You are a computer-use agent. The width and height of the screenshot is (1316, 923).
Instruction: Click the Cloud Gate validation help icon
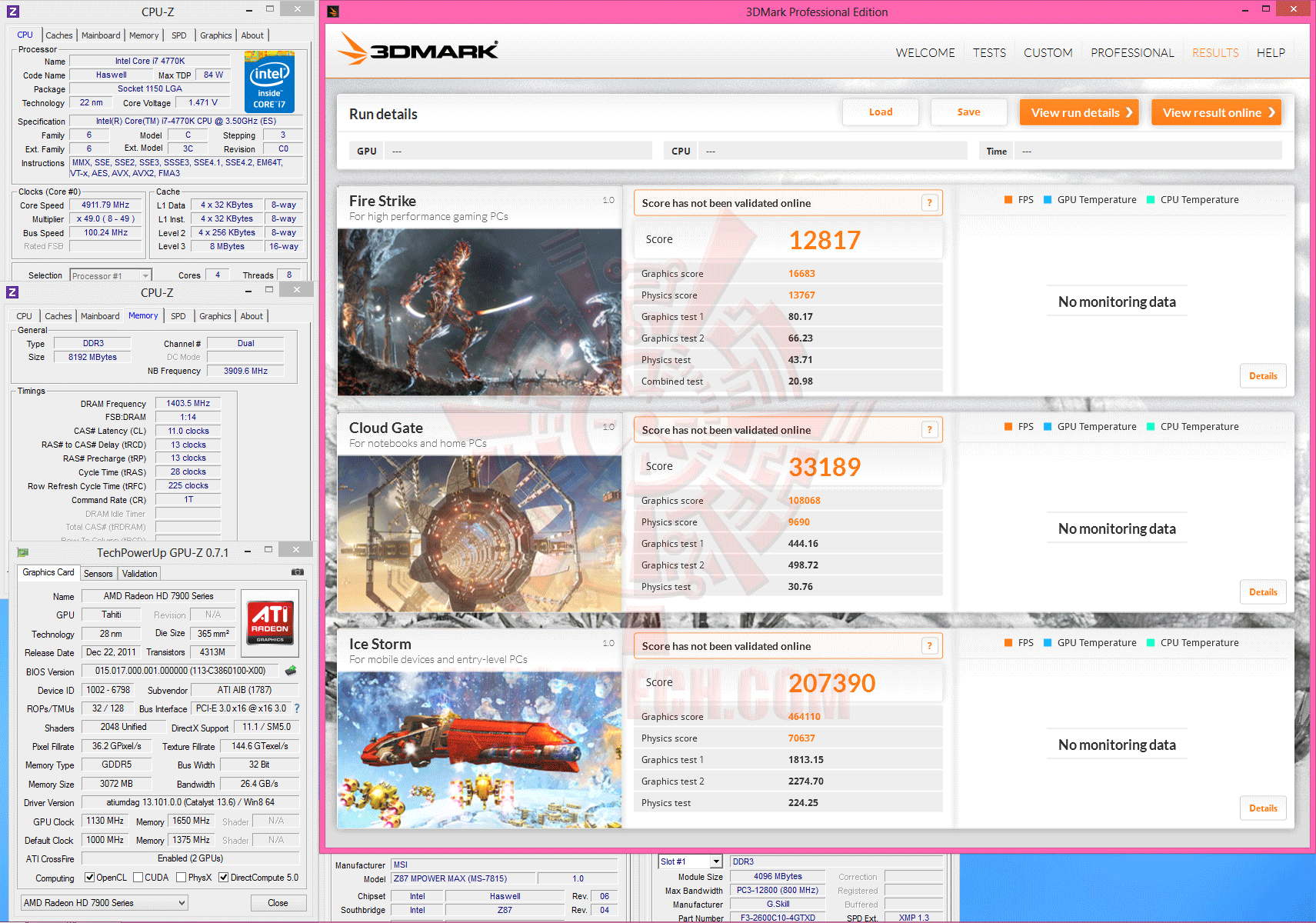929,430
